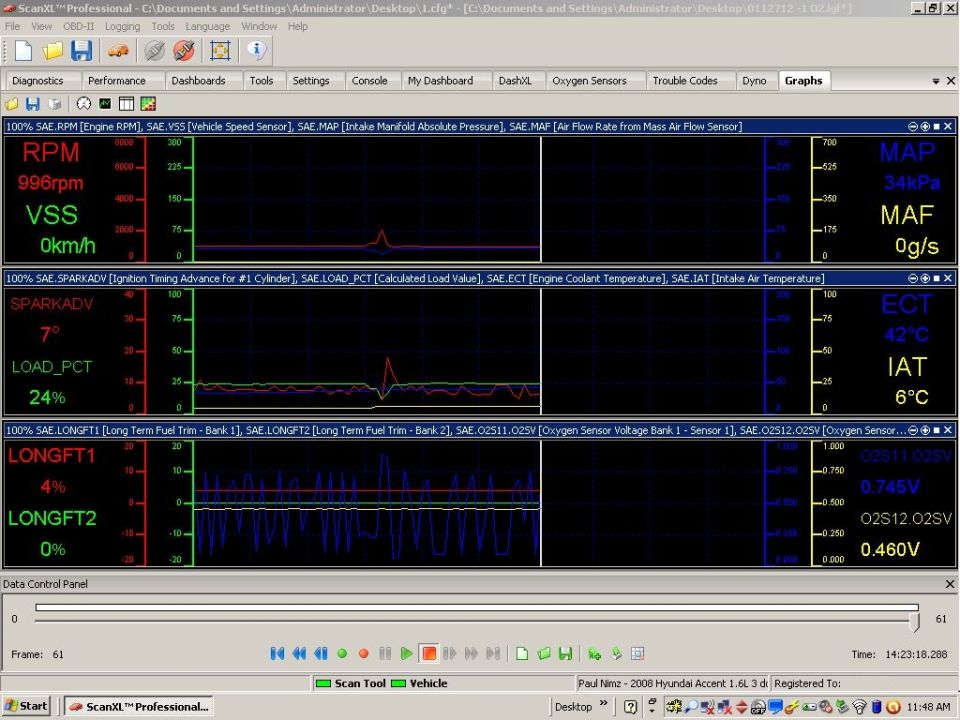Viewport: 960px width, 720px height.
Task: Click the 996rpm readout
Action: coord(50,183)
